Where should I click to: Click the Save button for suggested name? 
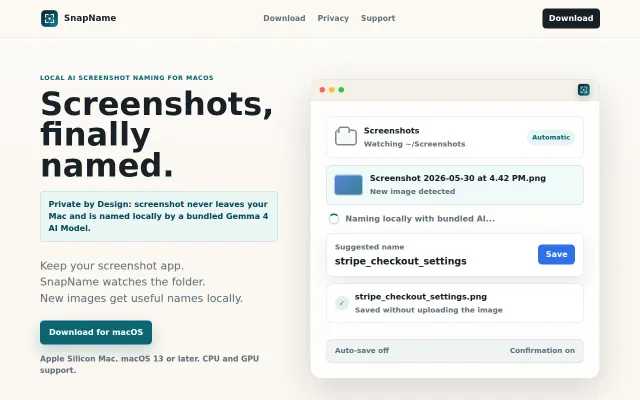pos(556,254)
